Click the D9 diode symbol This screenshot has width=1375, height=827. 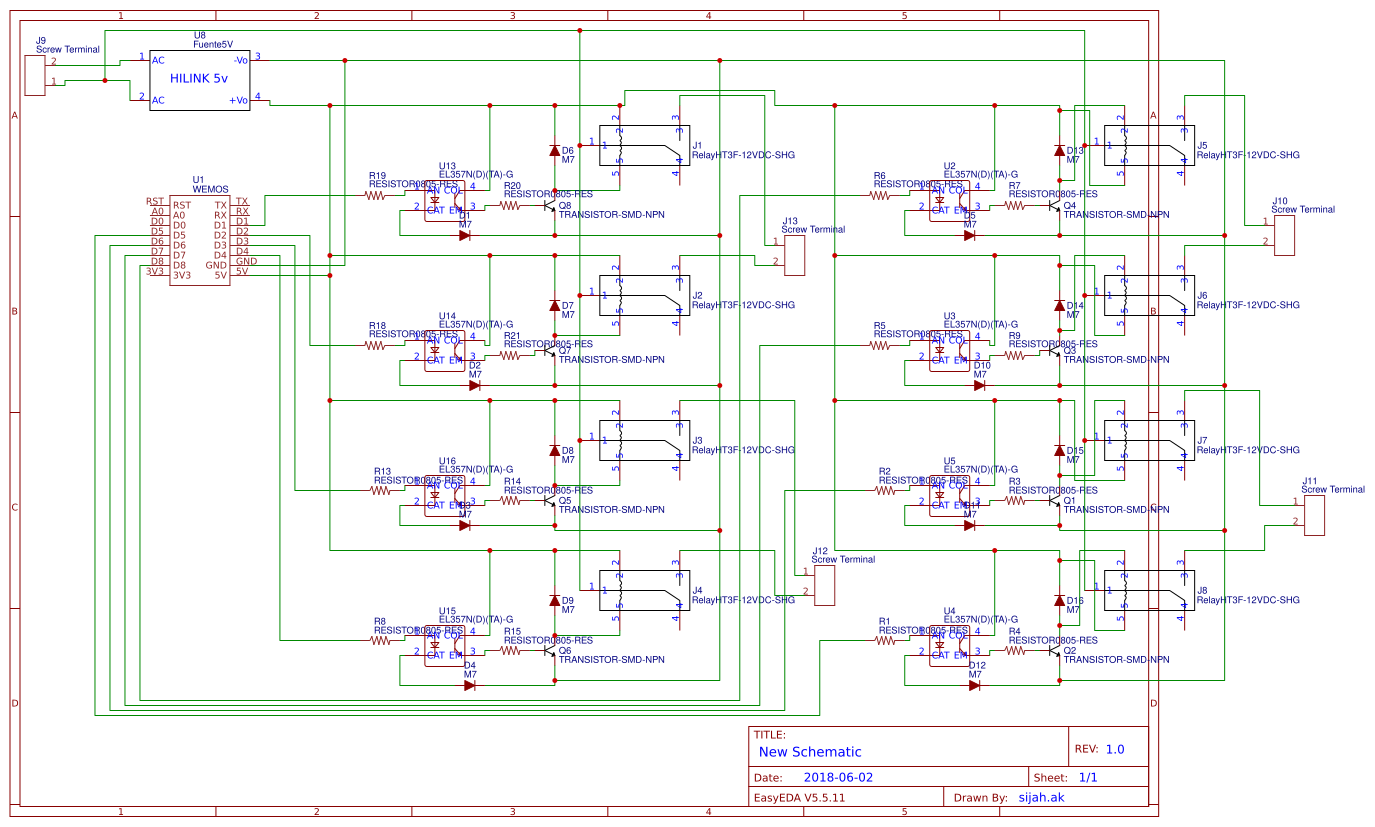(x=555, y=600)
